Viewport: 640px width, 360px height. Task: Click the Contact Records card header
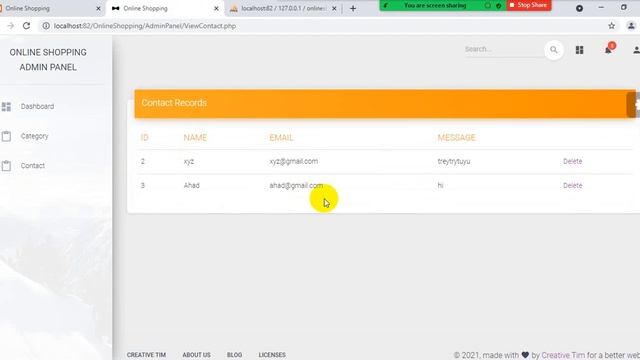point(385,104)
